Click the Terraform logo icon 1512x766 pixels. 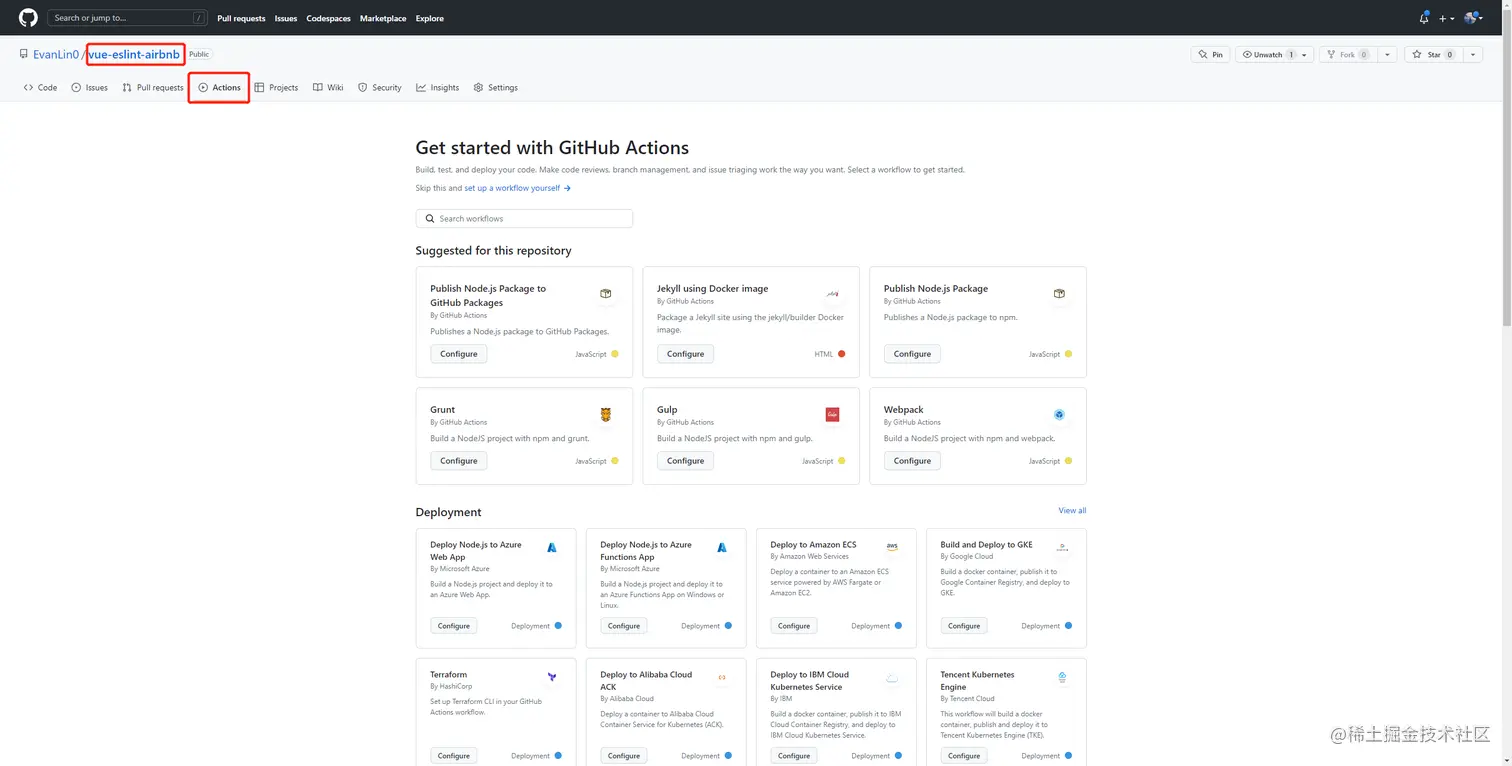552,678
